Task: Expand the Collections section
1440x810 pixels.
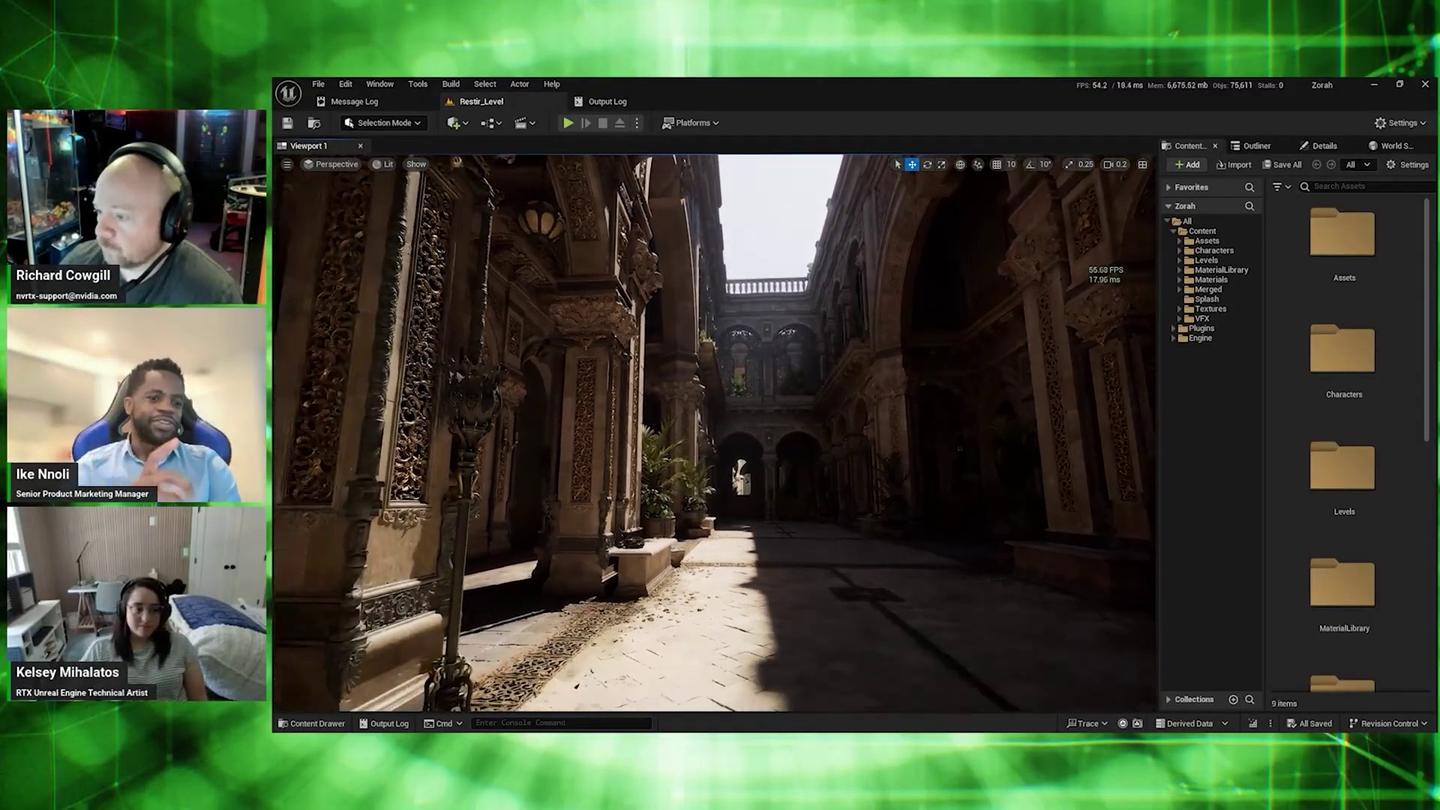Action: click(1168, 700)
